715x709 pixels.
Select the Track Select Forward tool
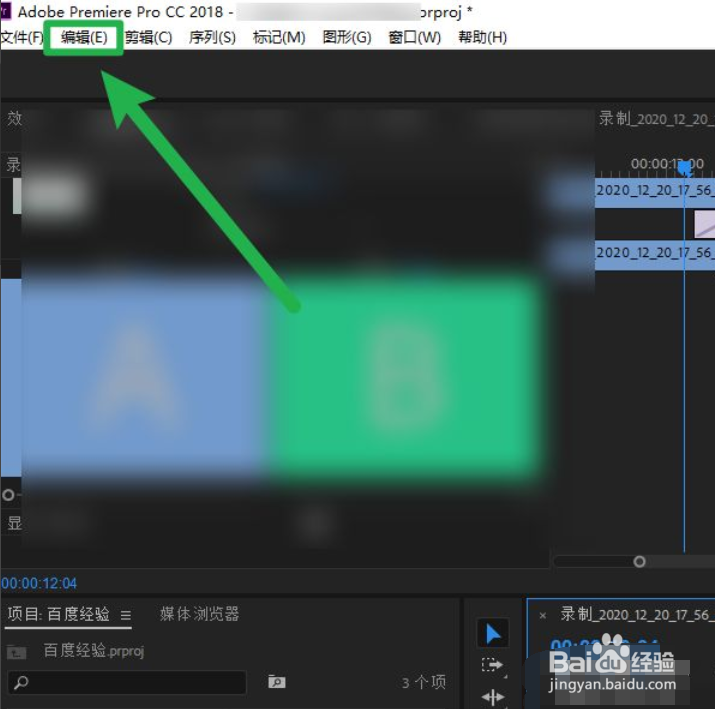click(492, 665)
